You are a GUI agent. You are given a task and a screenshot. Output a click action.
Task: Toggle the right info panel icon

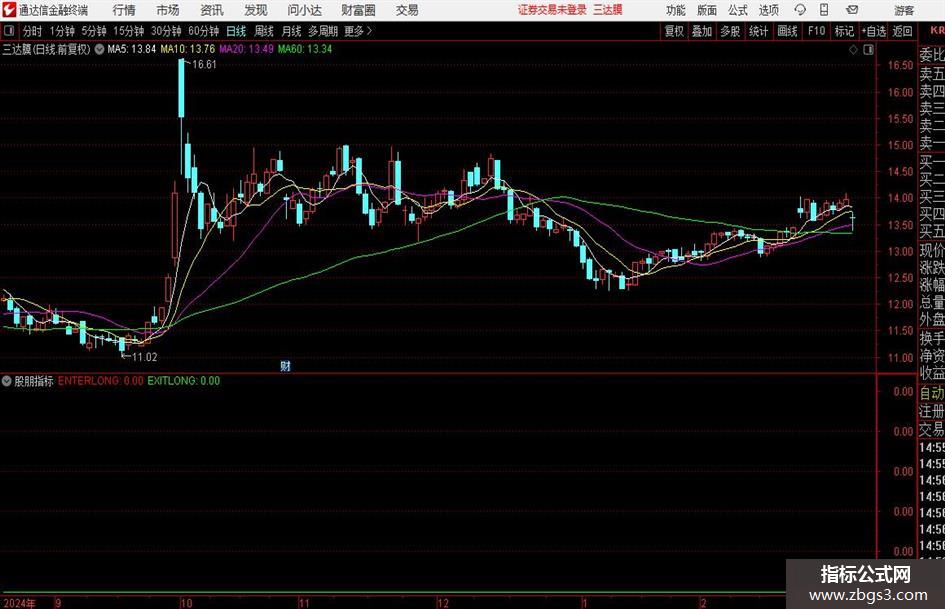tap(868, 50)
